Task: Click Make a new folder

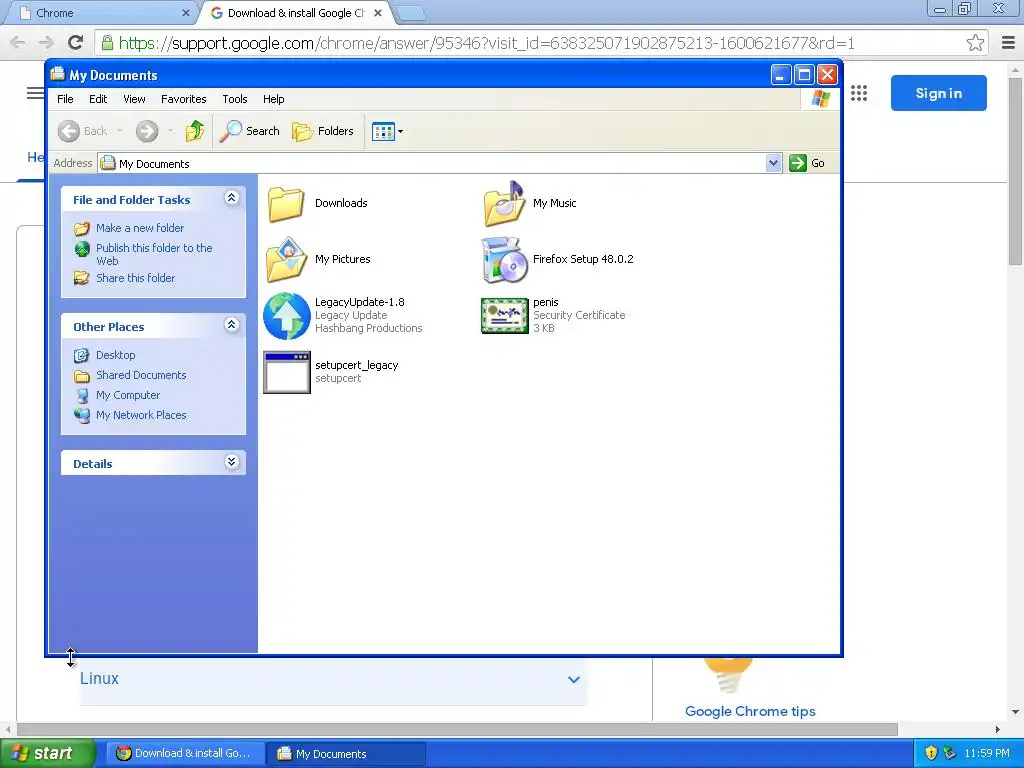Action: (140, 228)
